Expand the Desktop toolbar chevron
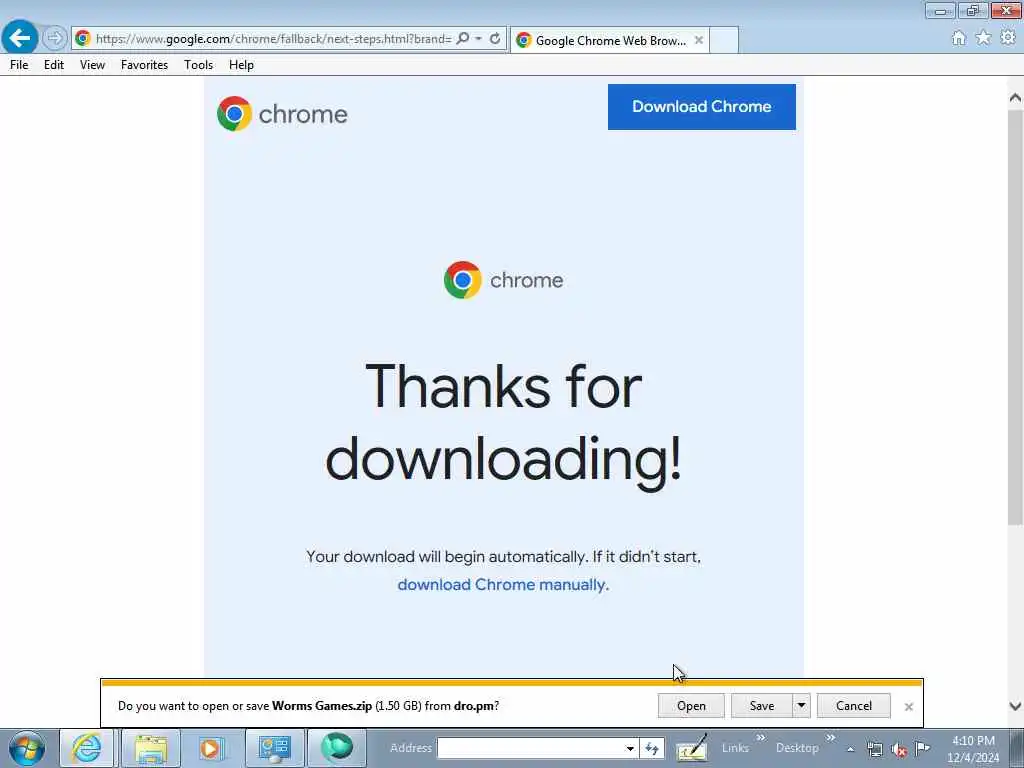This screenshot has height=768, width=1024. click(830, 737)
